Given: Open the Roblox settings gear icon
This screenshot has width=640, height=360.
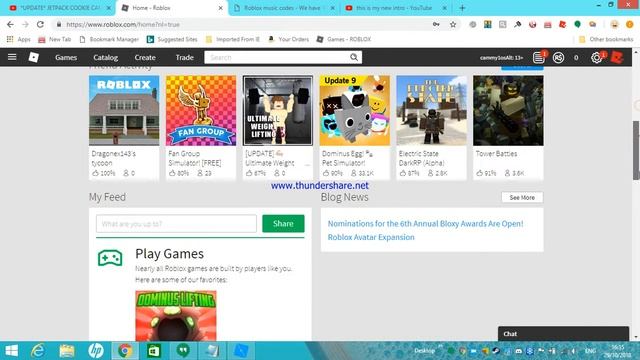Looking at the screenshot, I should (596, 58).
